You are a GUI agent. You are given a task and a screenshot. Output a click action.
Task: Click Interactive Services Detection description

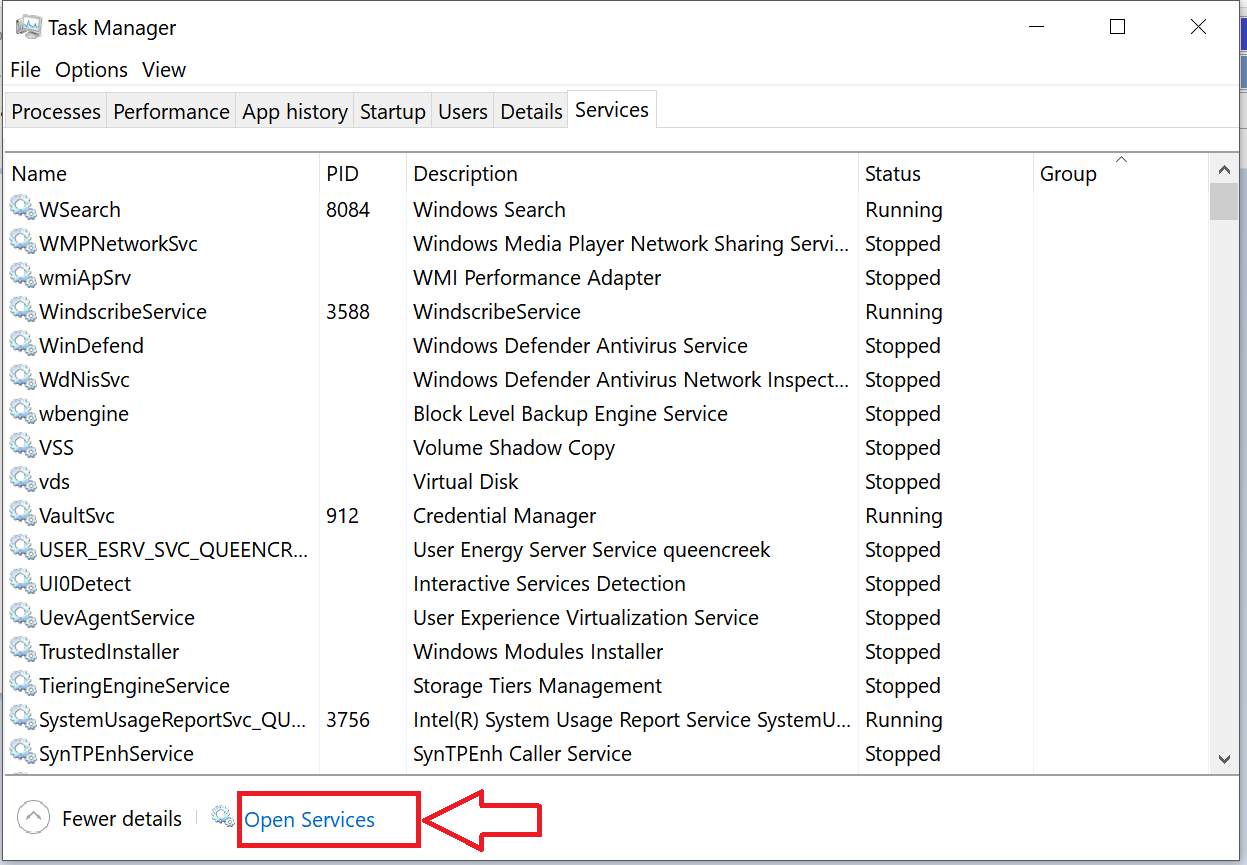pyautogui.click(x=549, y=584)
